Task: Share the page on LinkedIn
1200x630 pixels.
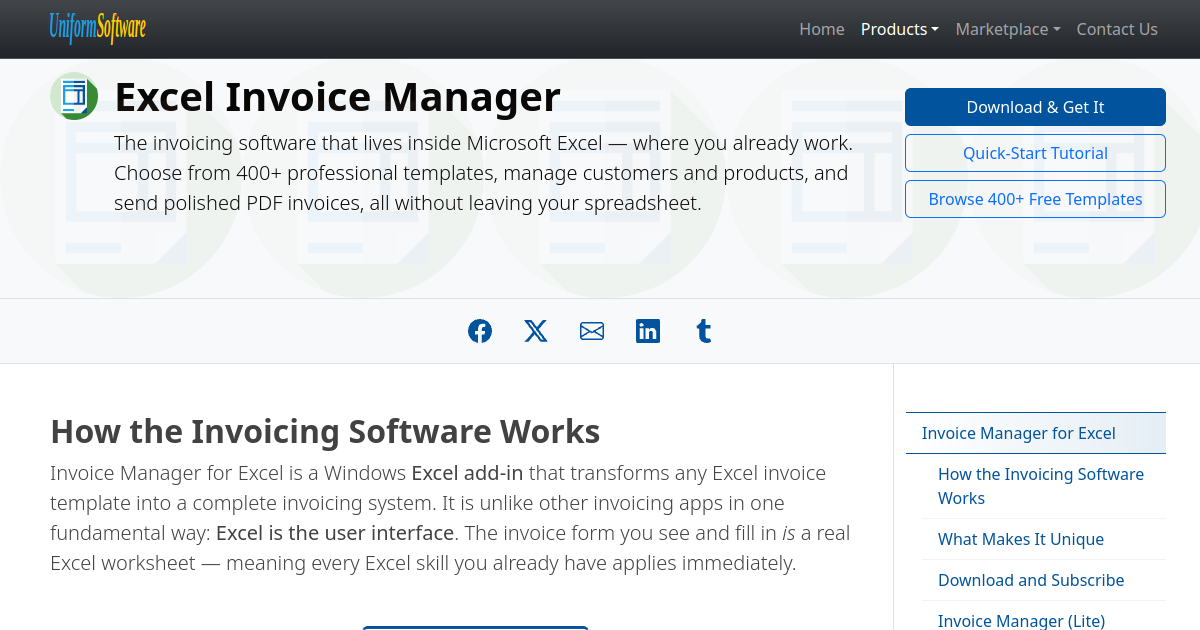Action: coord(648,331)
